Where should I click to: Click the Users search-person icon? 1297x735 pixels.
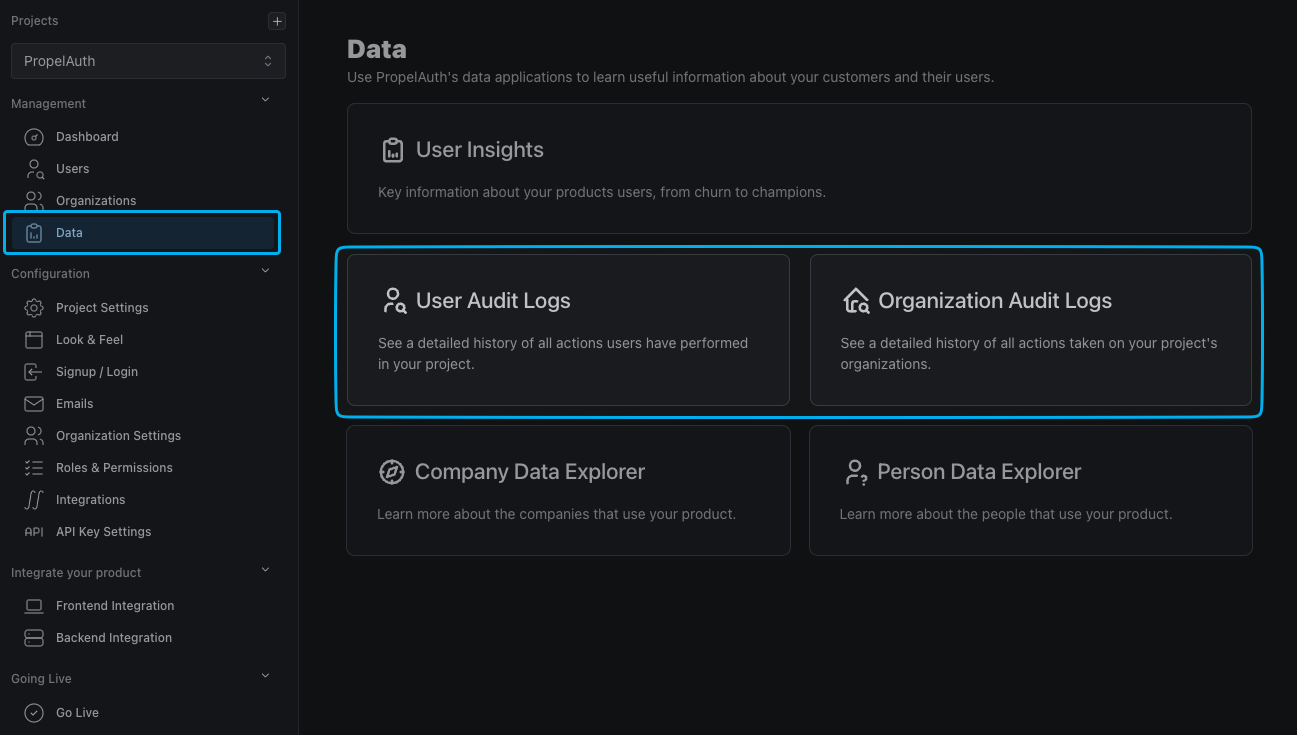tap(34, 169)
